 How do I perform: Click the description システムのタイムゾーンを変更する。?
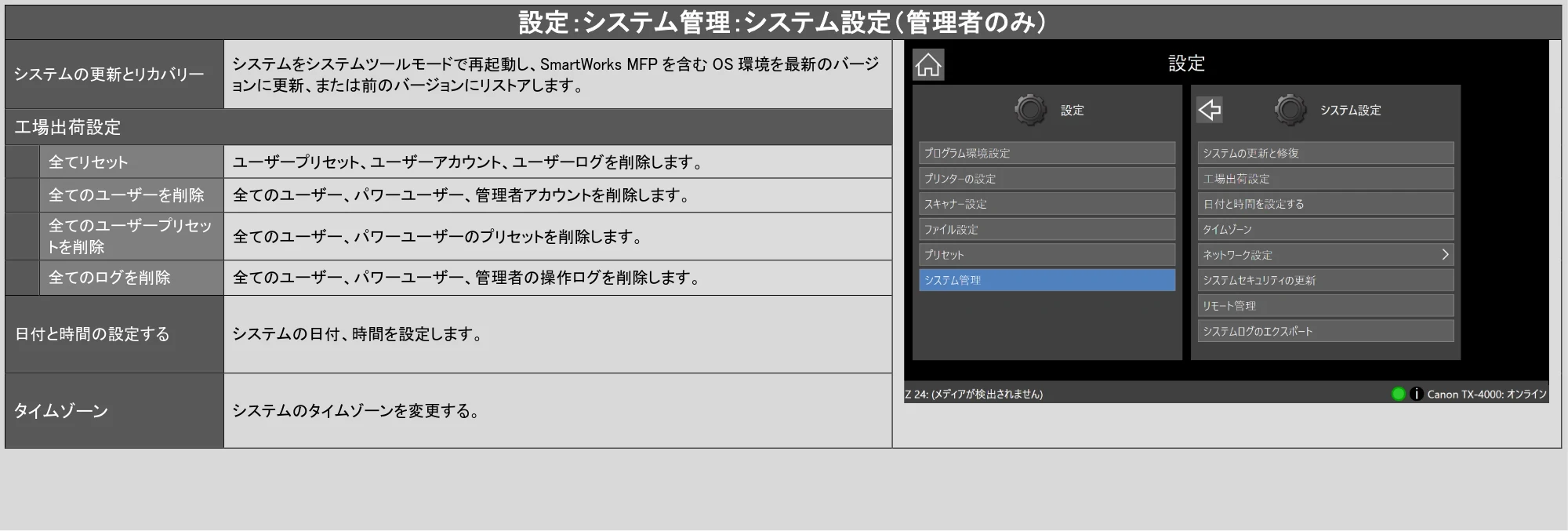(357, 411)
